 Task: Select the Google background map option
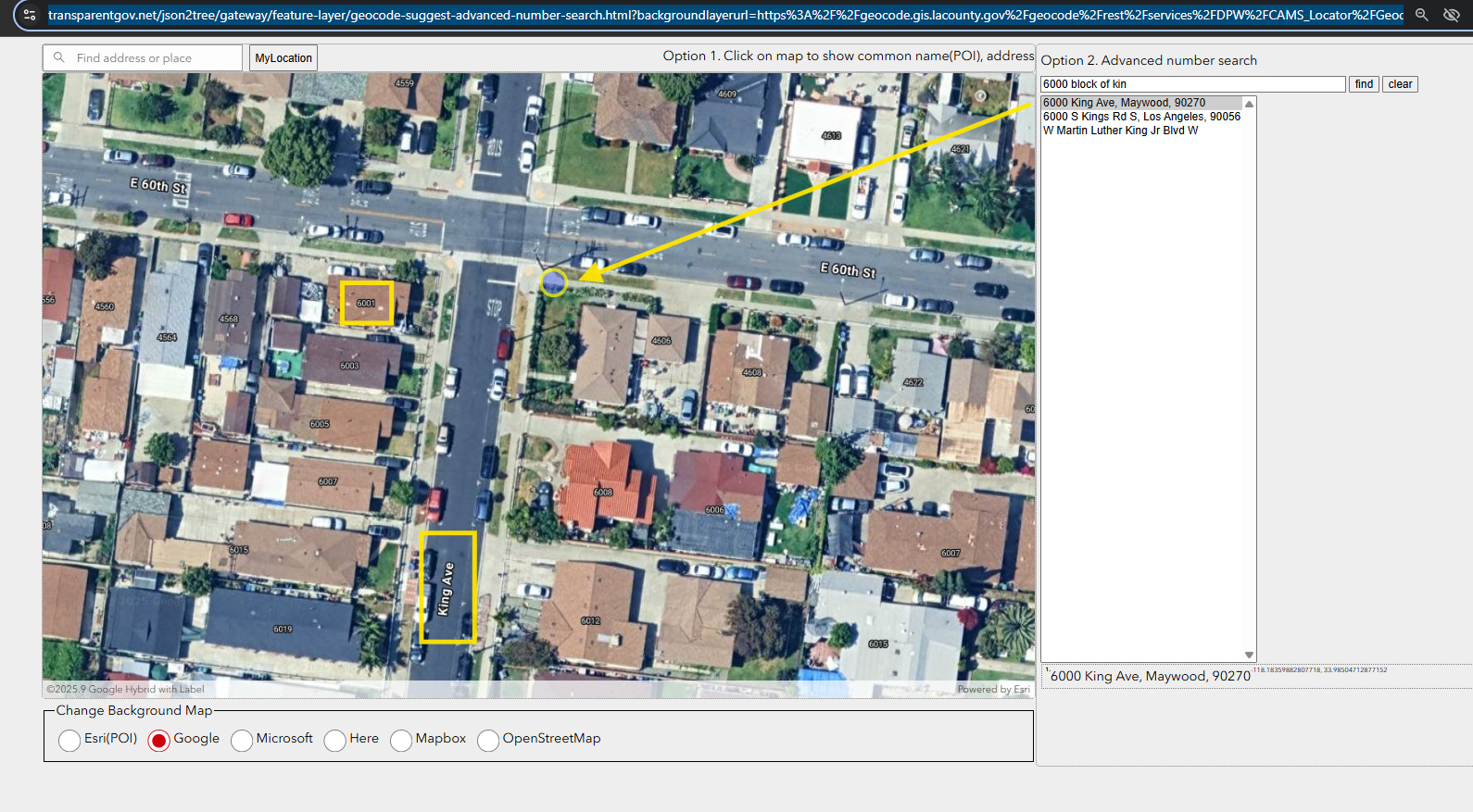159,740
